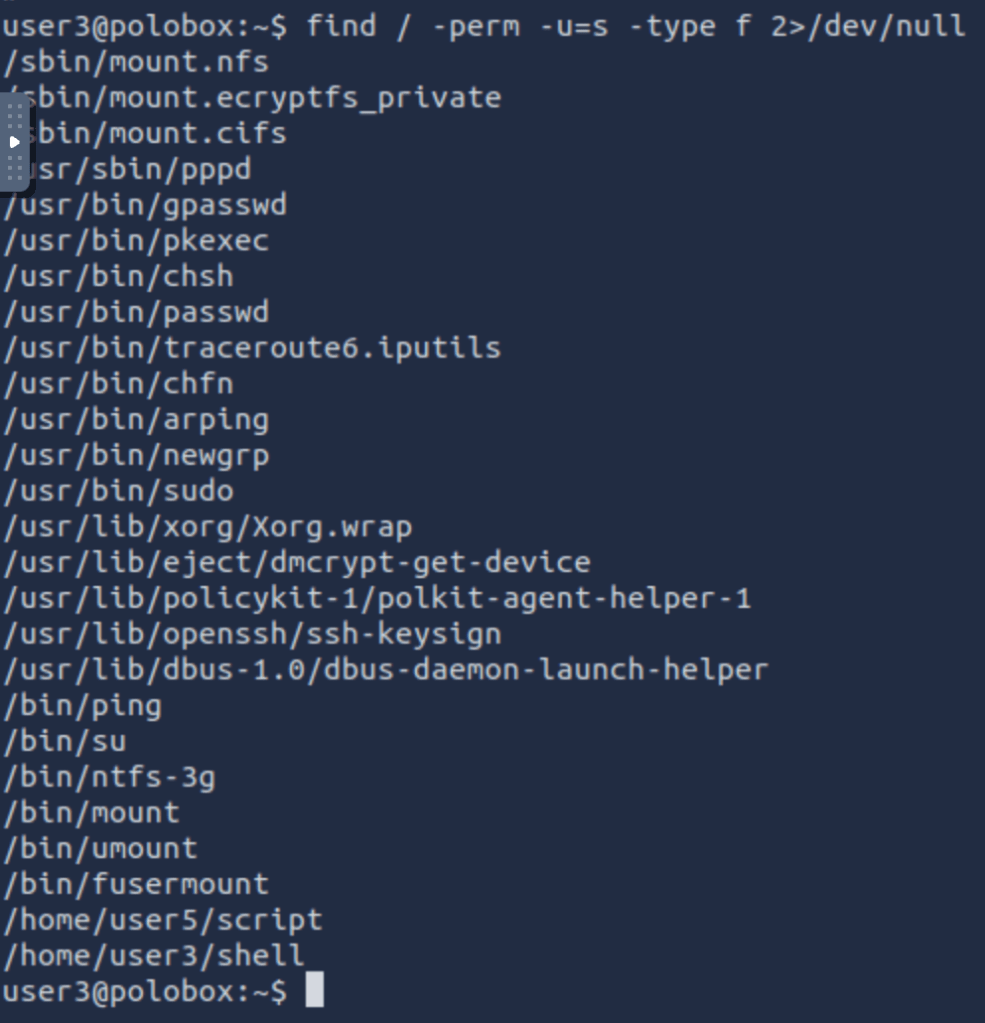The width and height of the screenshot is (985, 1023).
Task: Click the /home/user3/shell output line
Action: coord(154,955)
